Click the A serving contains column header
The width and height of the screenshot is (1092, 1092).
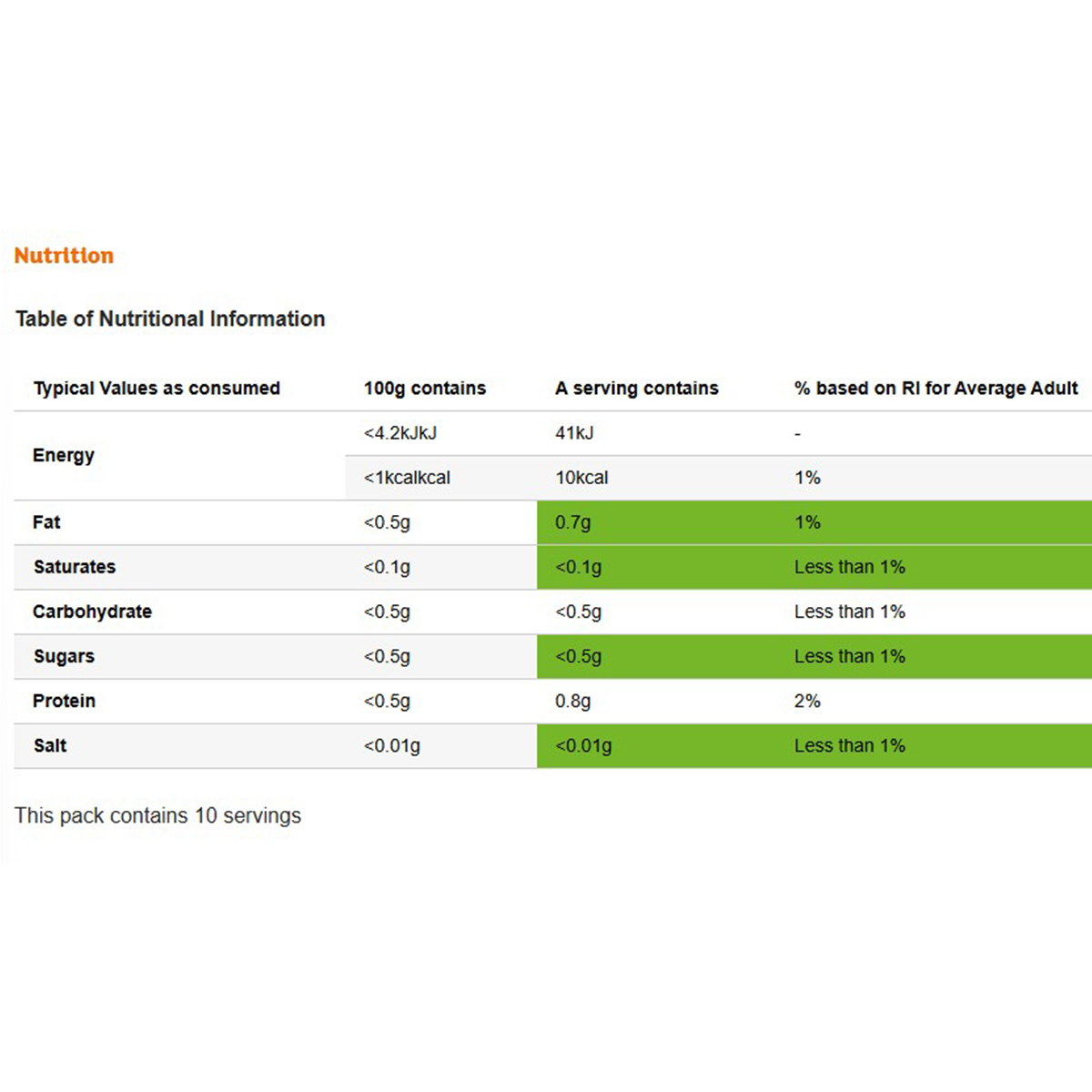[x=637, y=389]
